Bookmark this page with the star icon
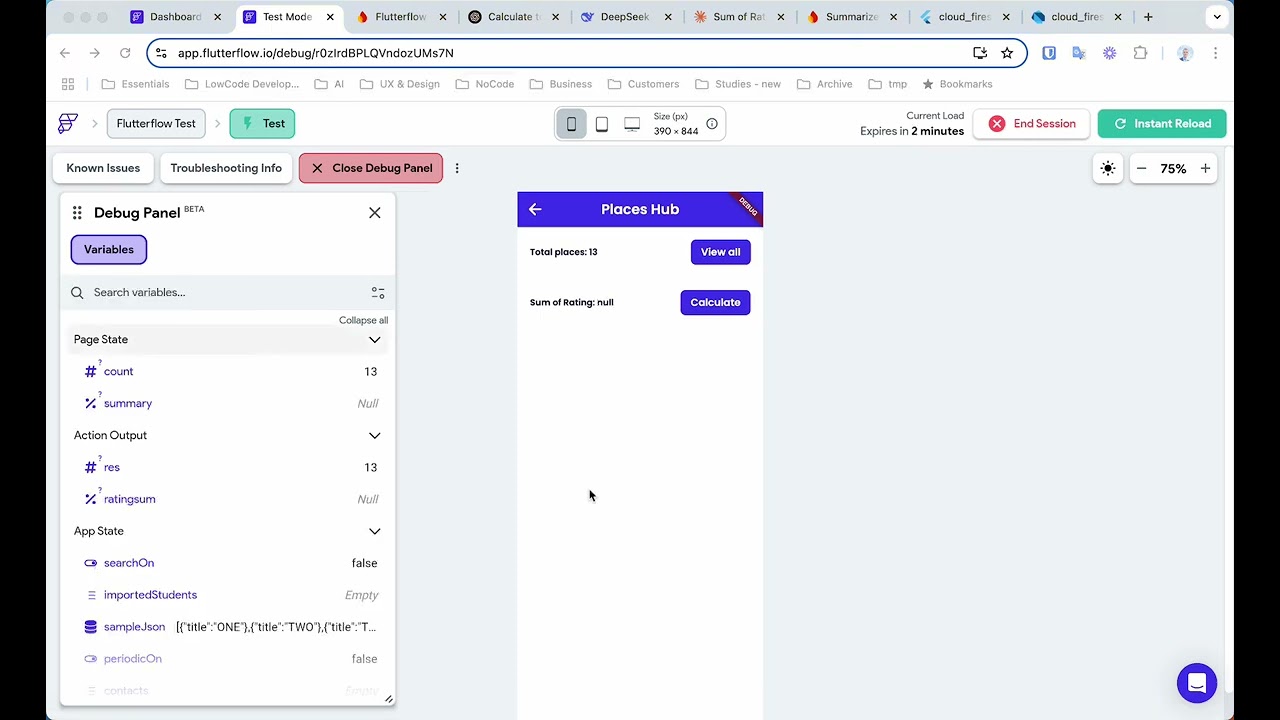The height and width of the screenshot is (720, 1280). (x=1007, y=53)
